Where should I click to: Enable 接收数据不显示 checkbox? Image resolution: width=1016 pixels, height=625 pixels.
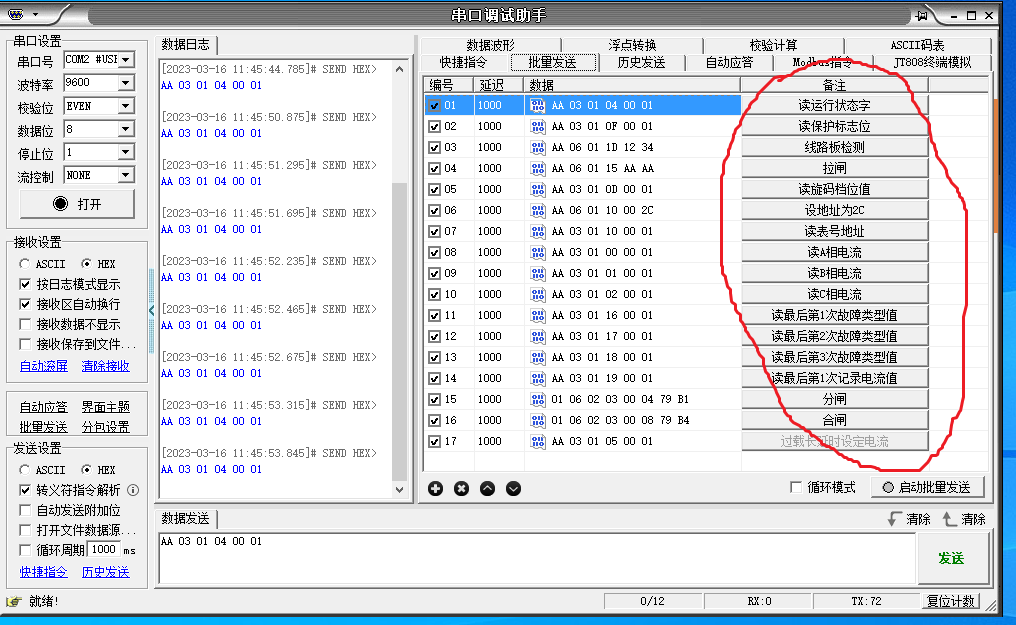click(x=25, y=324)
